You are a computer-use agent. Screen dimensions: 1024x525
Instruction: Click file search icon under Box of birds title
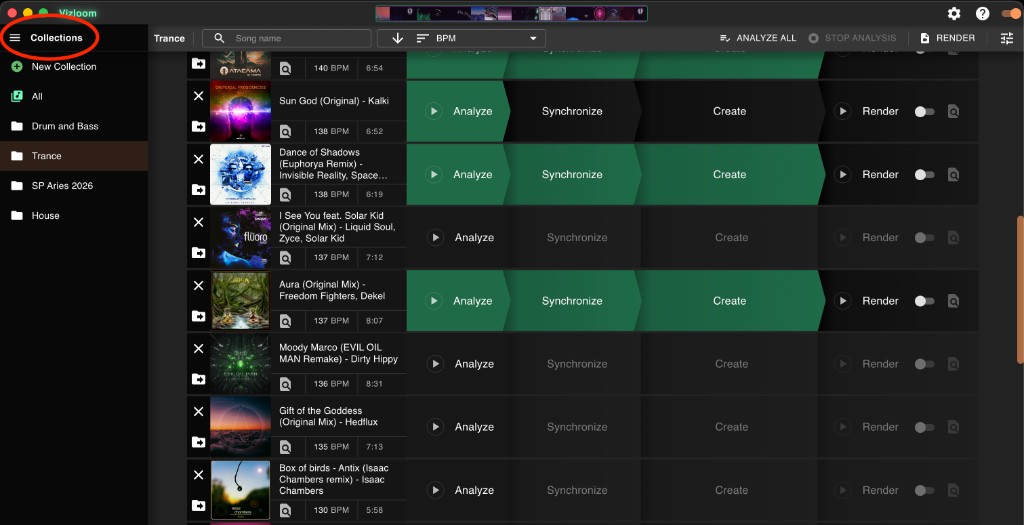pyautogui.click(x=285, y=511)
